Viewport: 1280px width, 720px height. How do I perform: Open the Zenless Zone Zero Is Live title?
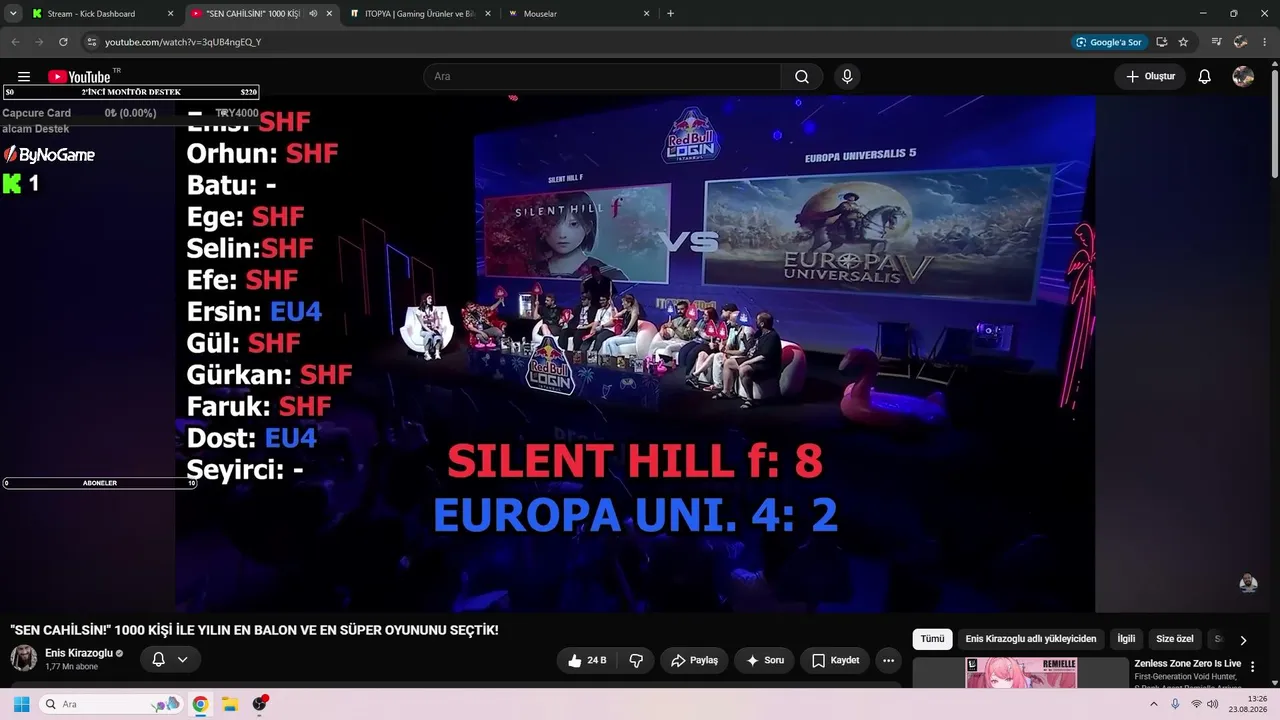tap(1187, 664)
